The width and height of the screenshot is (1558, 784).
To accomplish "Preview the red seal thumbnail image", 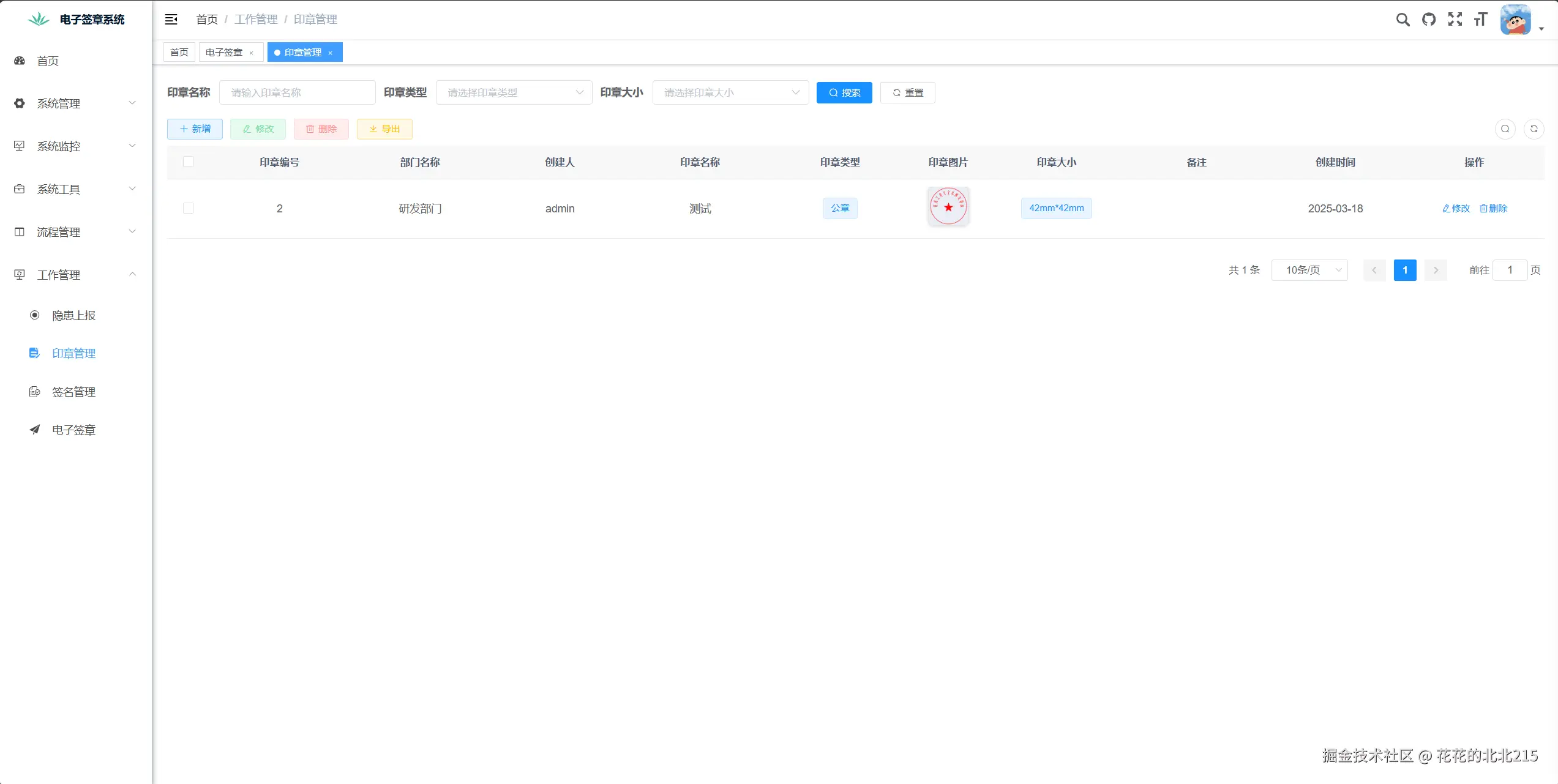I will pos(948,207).
